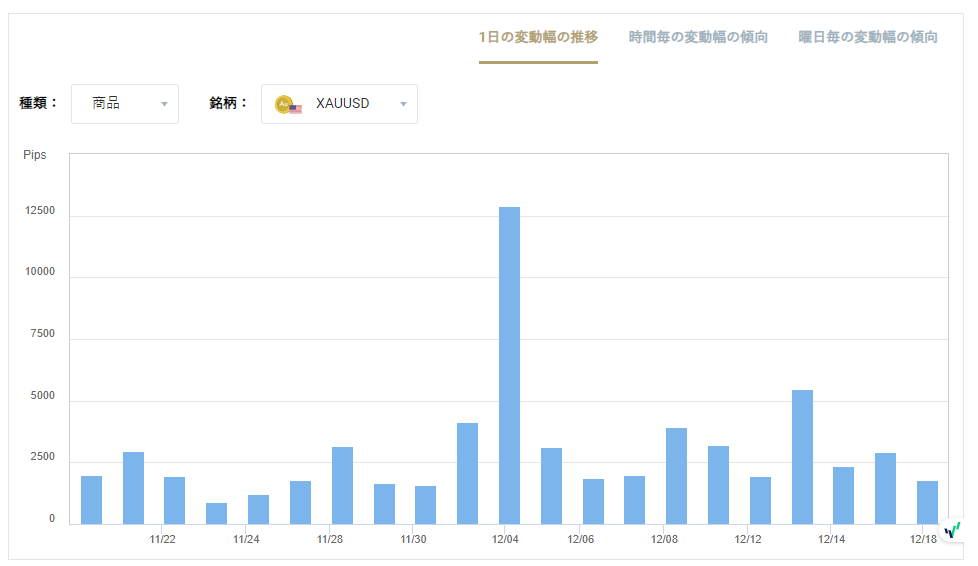Switch to 曜日毎の変動幅の傾向 tab

tap(868, 37)
